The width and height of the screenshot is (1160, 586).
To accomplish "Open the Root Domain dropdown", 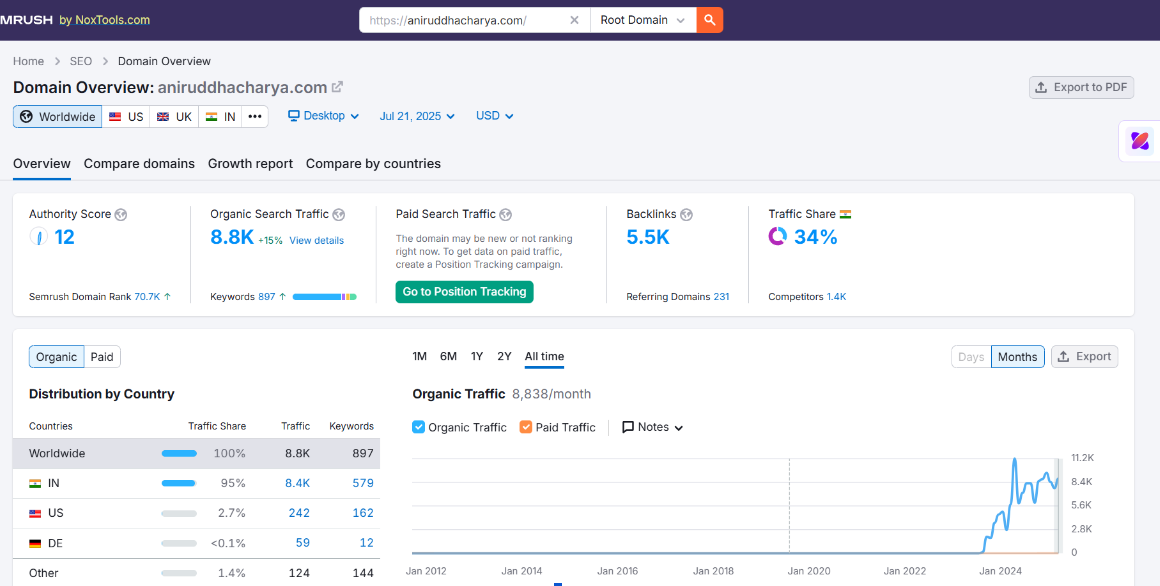I will click(x=643, y=20).
